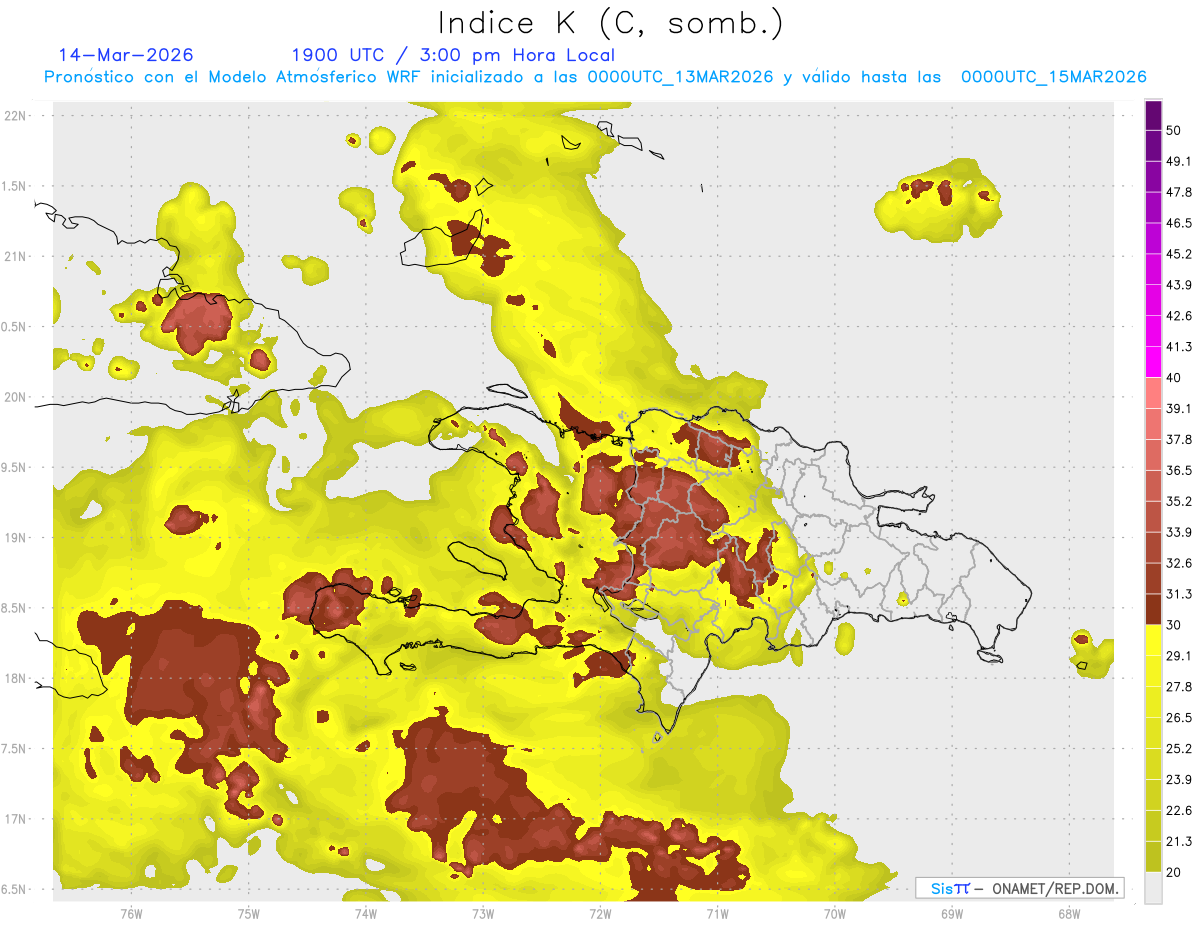Click the dark purple legend swatch above 50

[1153, 115]
